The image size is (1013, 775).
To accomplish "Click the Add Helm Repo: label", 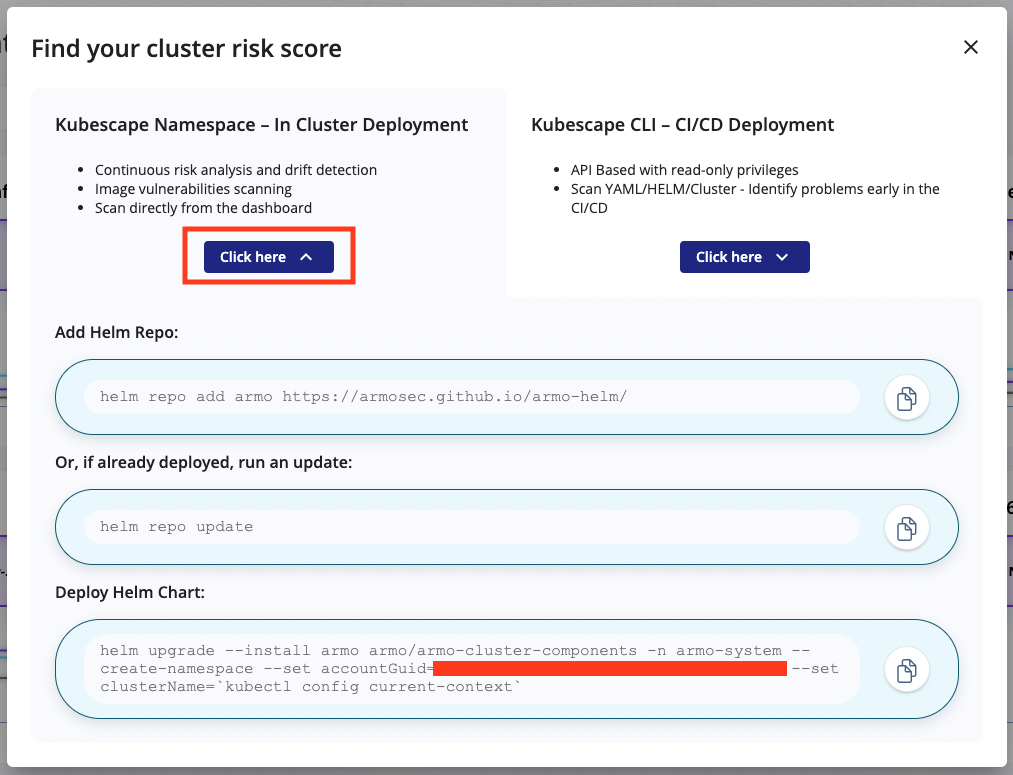I will (x=116, y=333).
